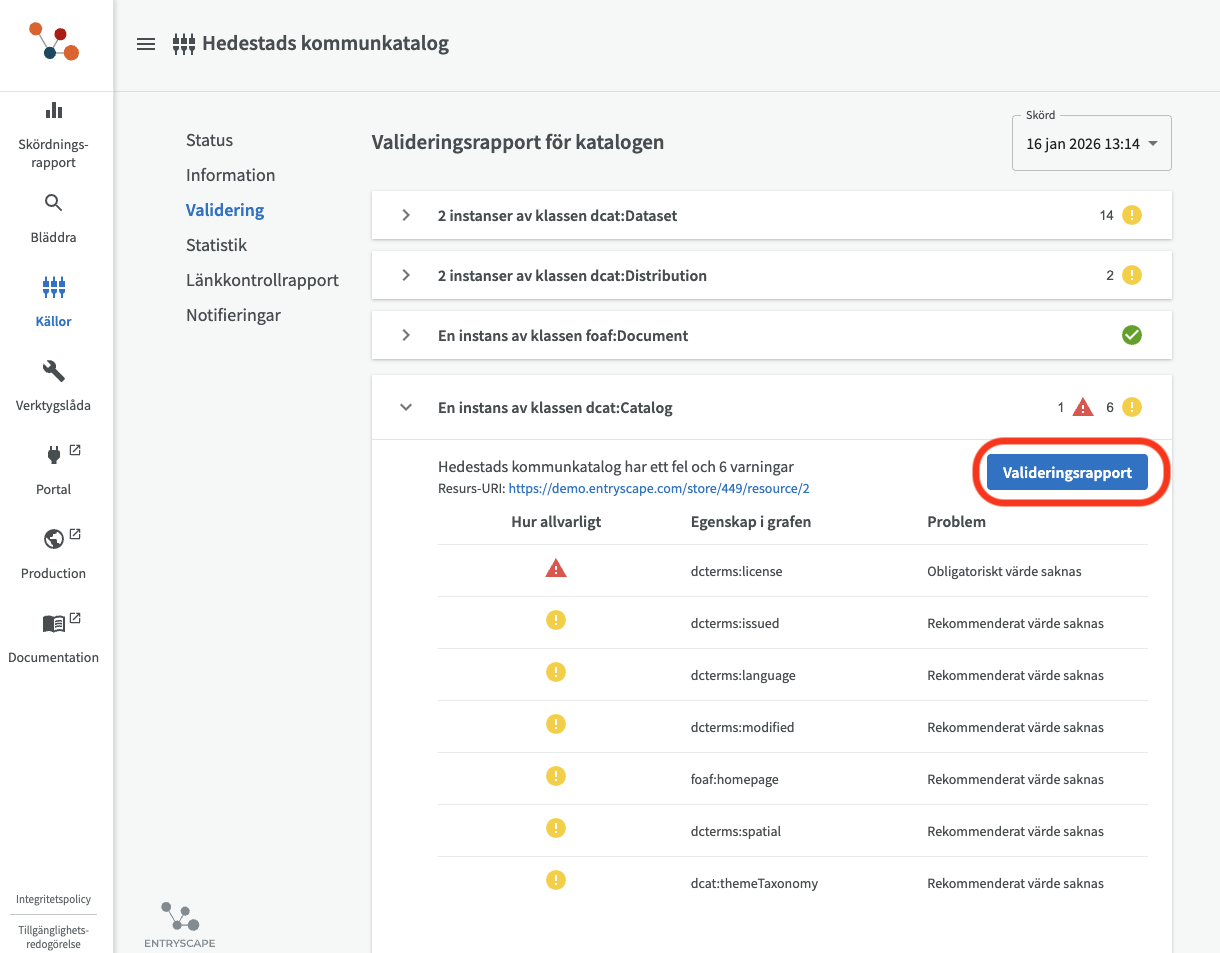Open the Skörd date dropdown

click(1091, 144)
